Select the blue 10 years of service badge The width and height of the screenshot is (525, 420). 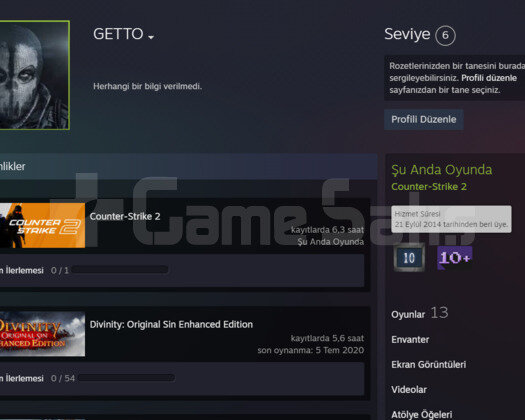click(x=409, y=258)
